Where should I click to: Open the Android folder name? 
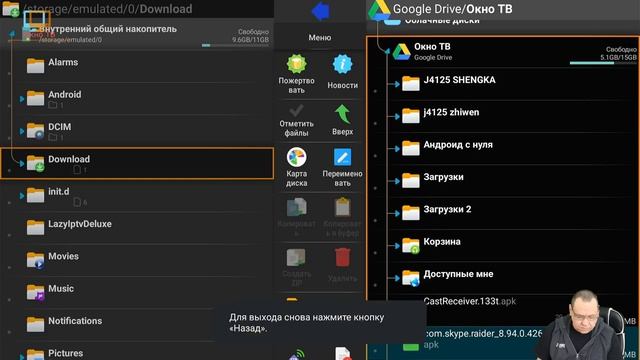coord(64,94)
